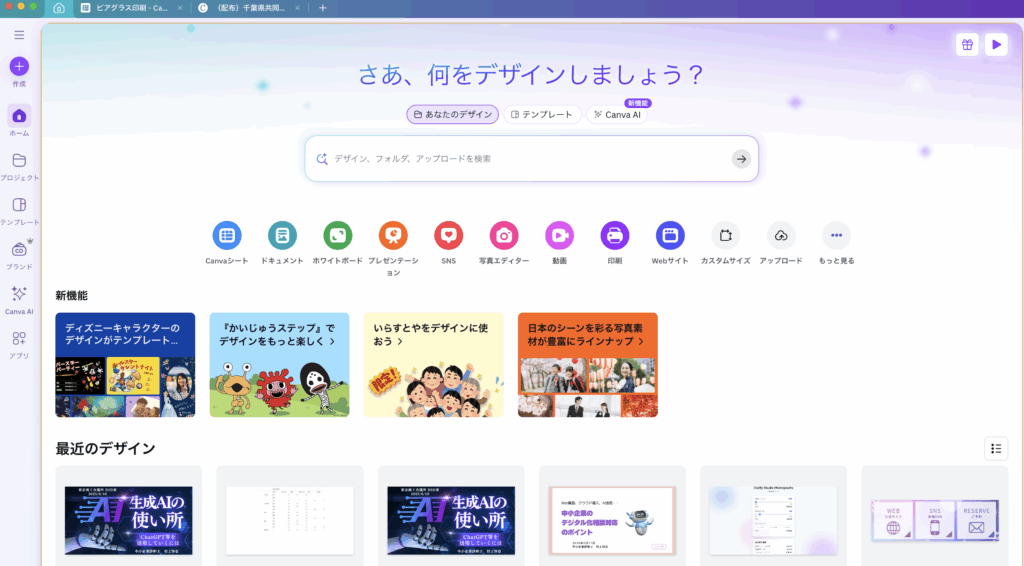Click the 最近のデザイン heading
This screenshot has height=566, width=1024.
[105, 448]
